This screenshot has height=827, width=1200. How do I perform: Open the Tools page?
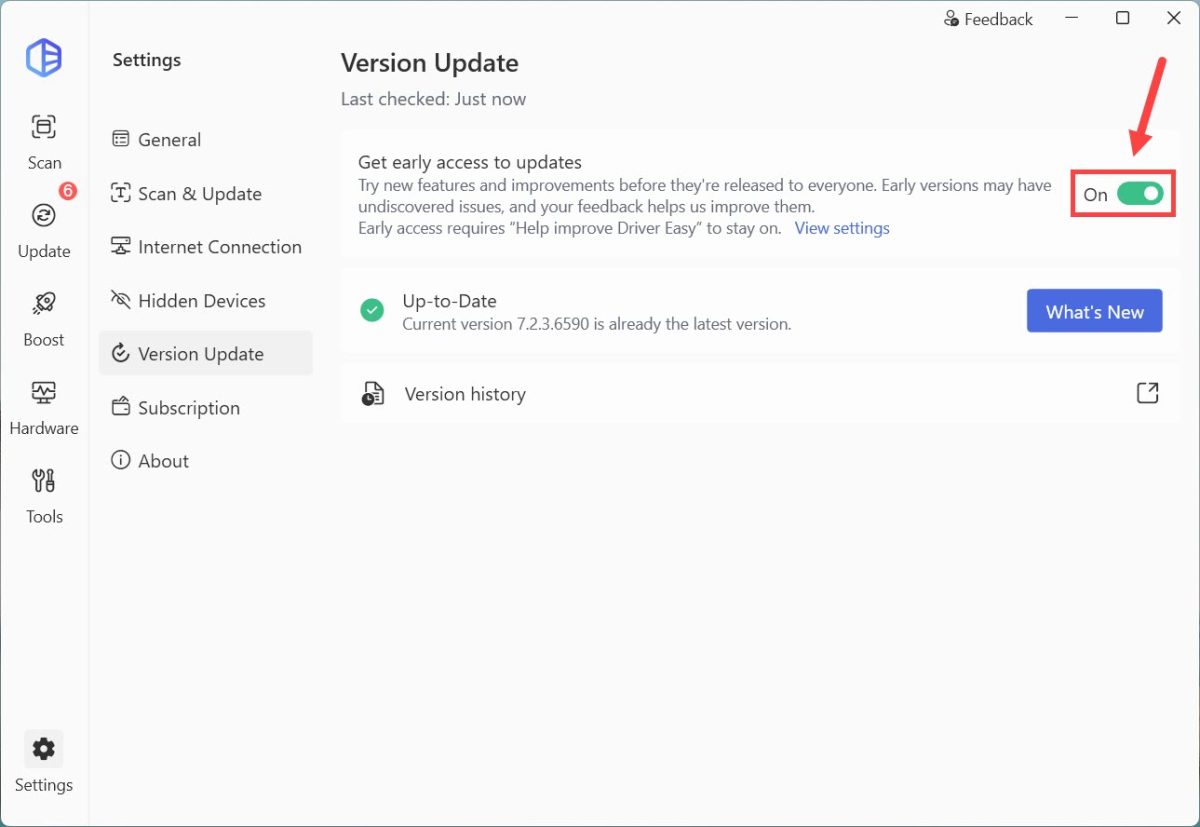tap(44, 495)
